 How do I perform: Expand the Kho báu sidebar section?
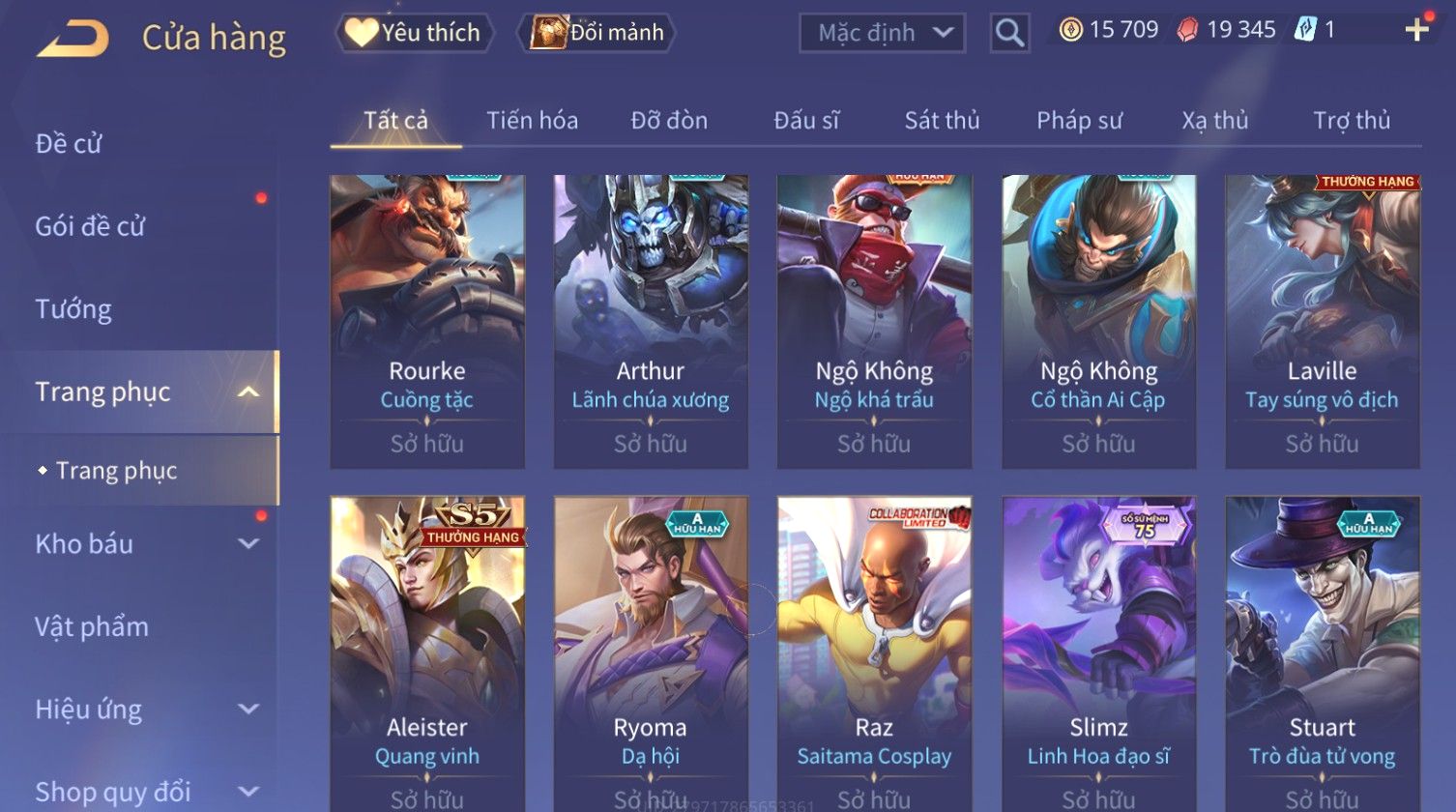pos(248,543)
